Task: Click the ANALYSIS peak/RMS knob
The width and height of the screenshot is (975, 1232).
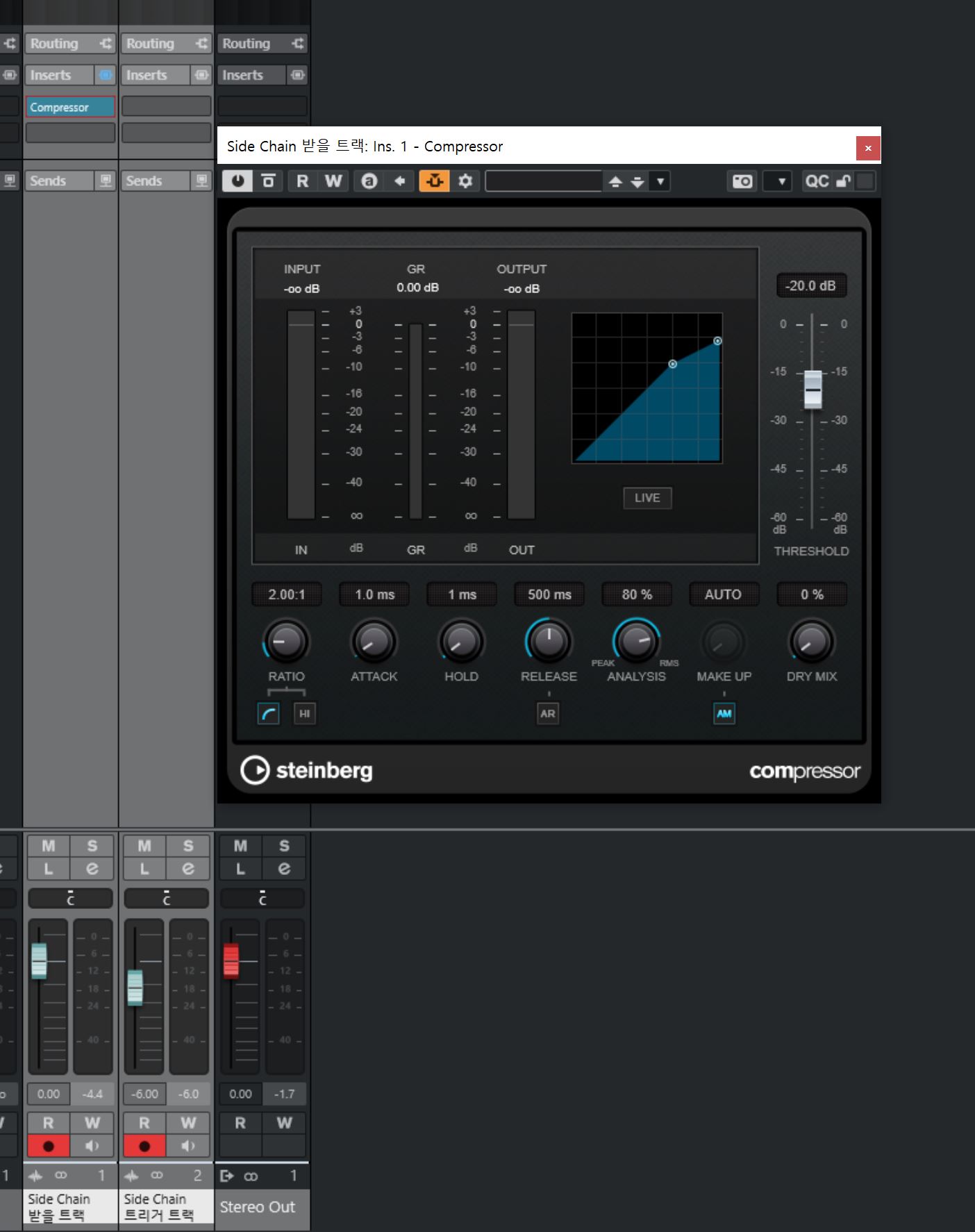Action: click(636, 642)
